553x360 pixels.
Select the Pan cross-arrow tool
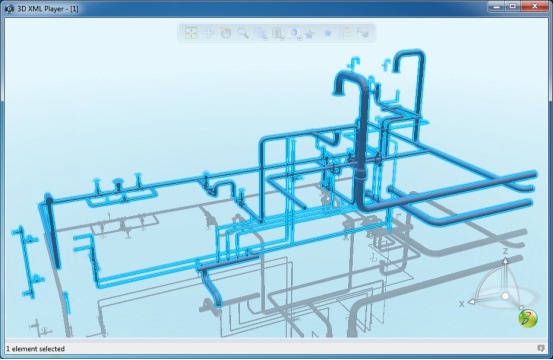coord(209,33)
